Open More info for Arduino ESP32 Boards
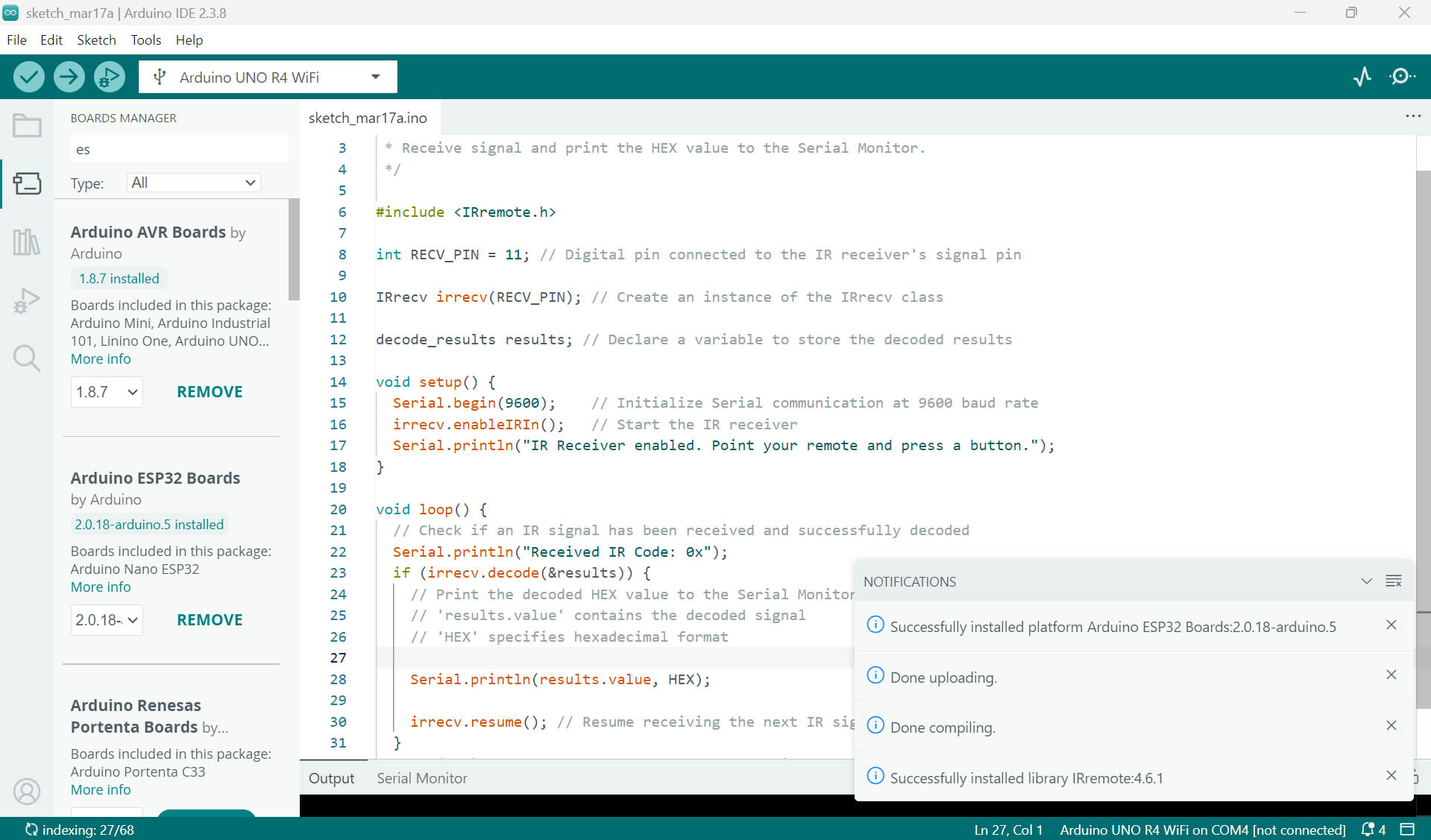The image size is (1431, 840). pyautogui.click(x=101, y=587)
